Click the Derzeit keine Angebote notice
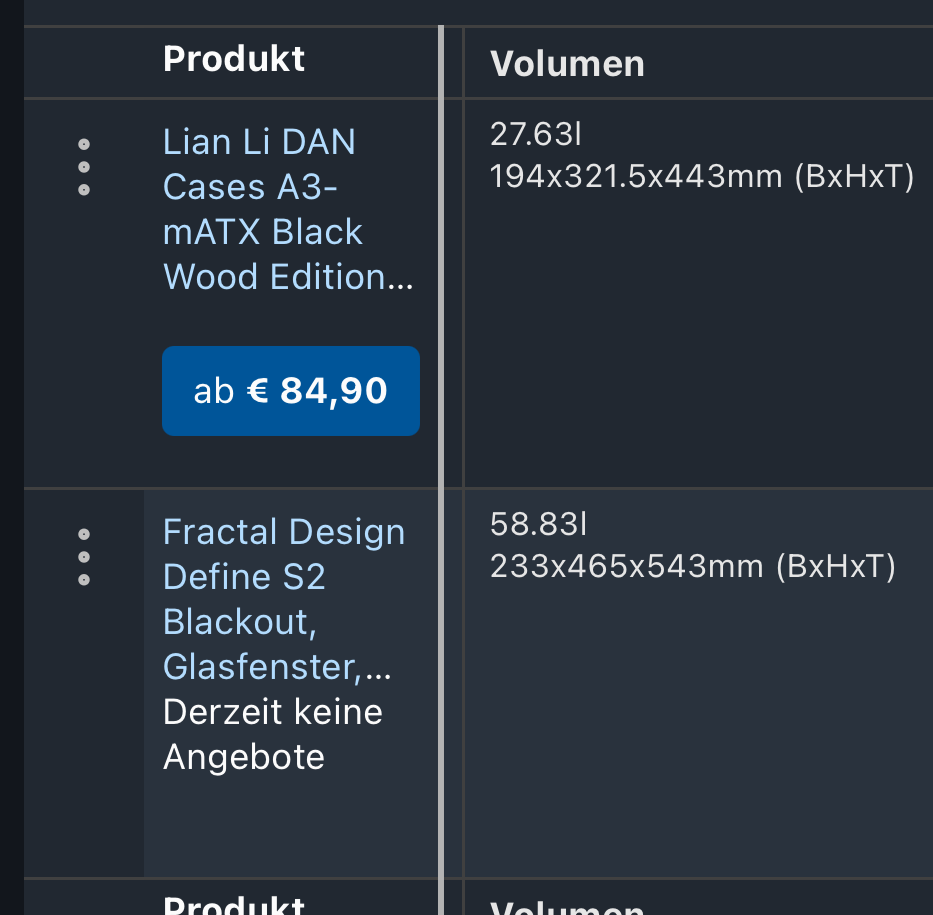933x915 pixels. click(273, 735)
